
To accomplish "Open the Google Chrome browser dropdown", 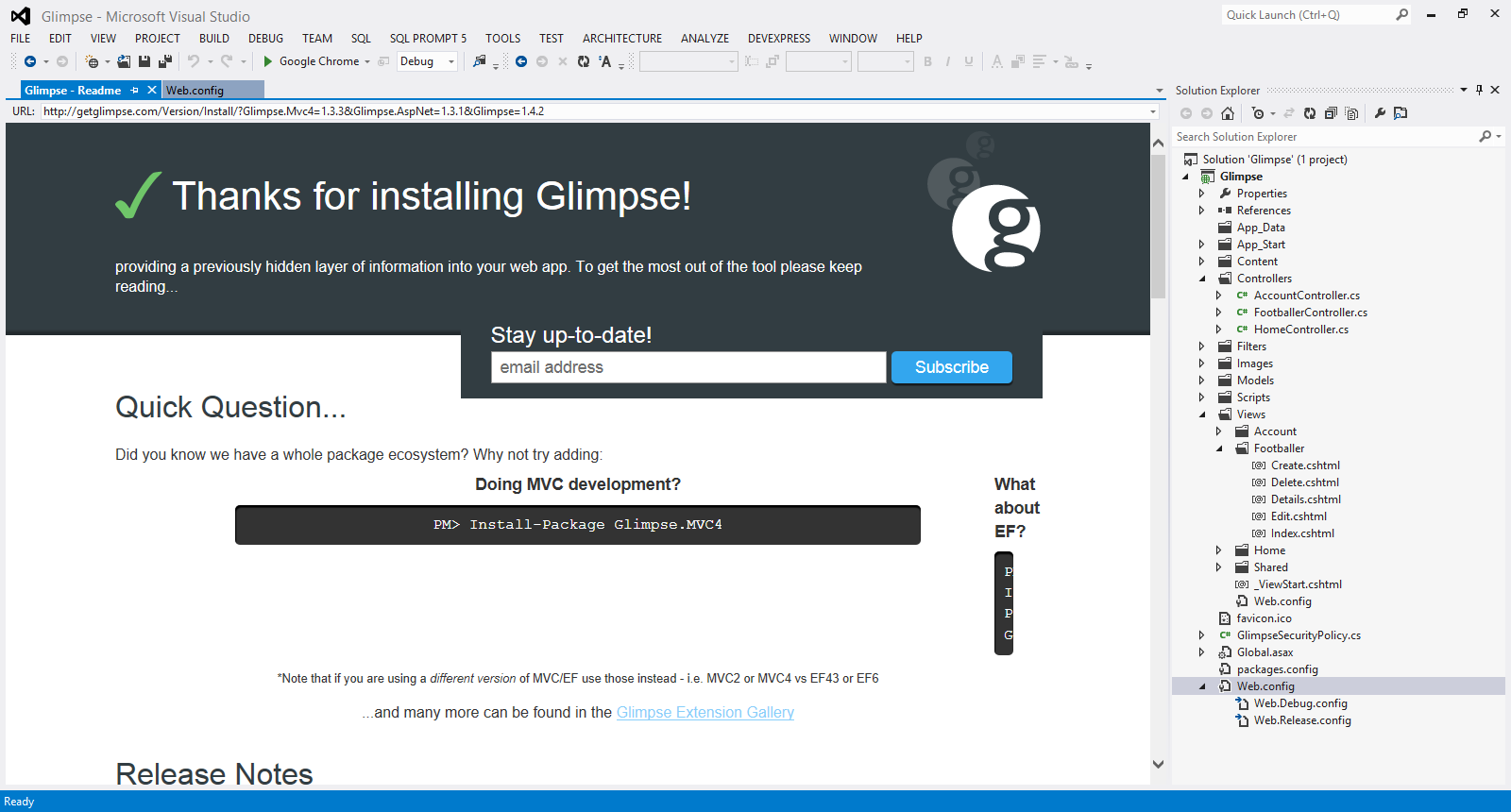I will click(x=367, y=62).
